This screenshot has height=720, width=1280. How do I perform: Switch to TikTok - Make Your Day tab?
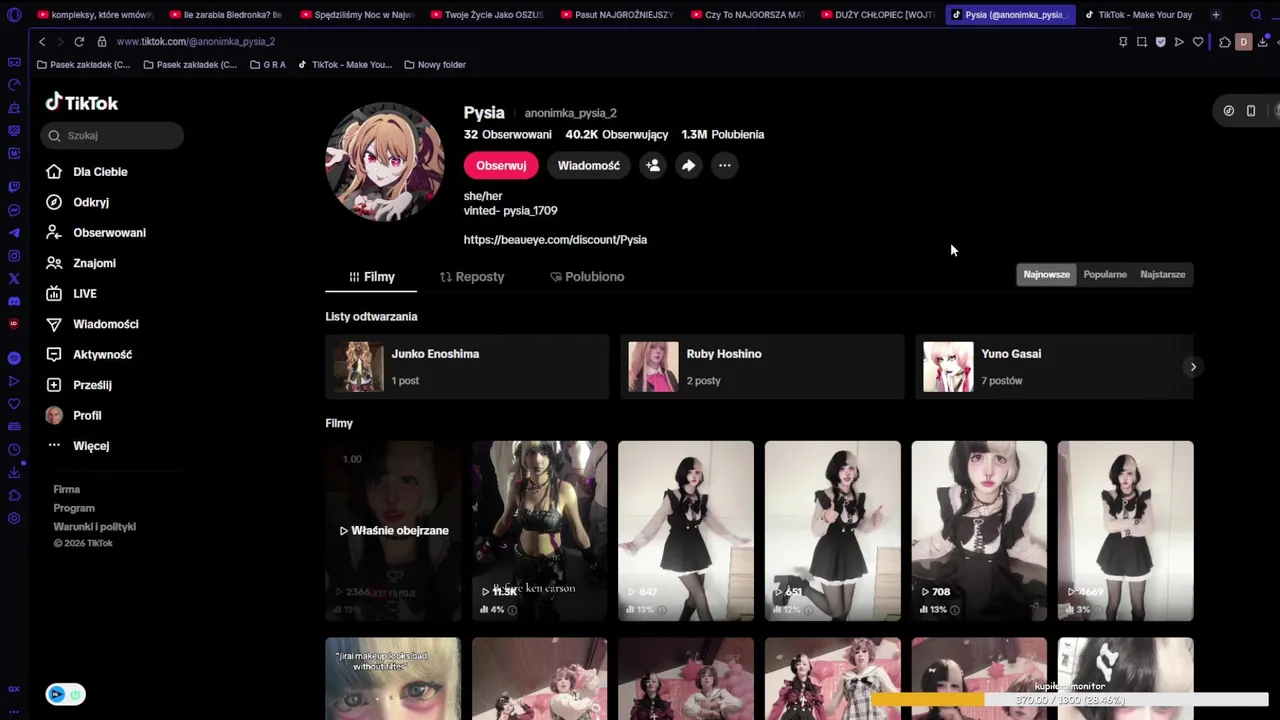click(1139, 15)
